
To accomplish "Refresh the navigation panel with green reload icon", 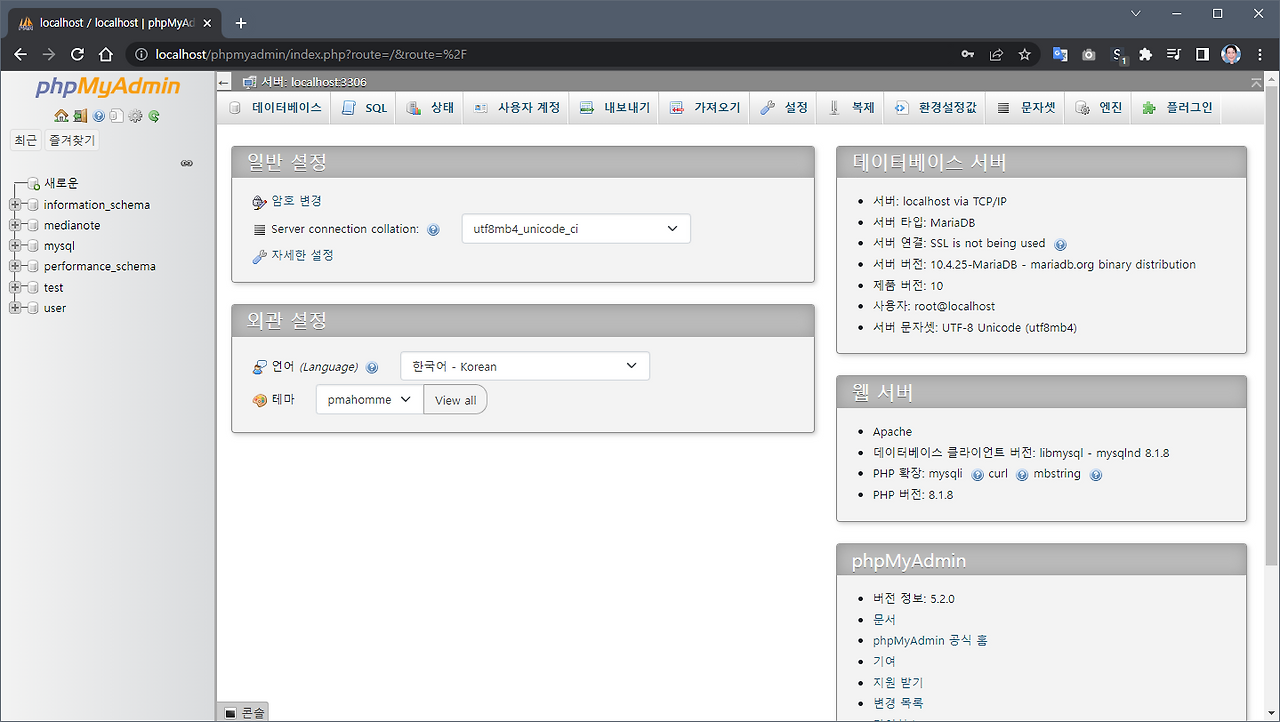I will pos(154,116).
